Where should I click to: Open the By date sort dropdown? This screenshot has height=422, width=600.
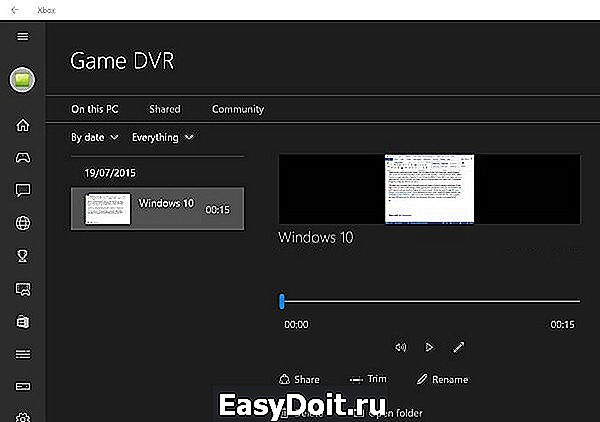(x=95, y=137)
